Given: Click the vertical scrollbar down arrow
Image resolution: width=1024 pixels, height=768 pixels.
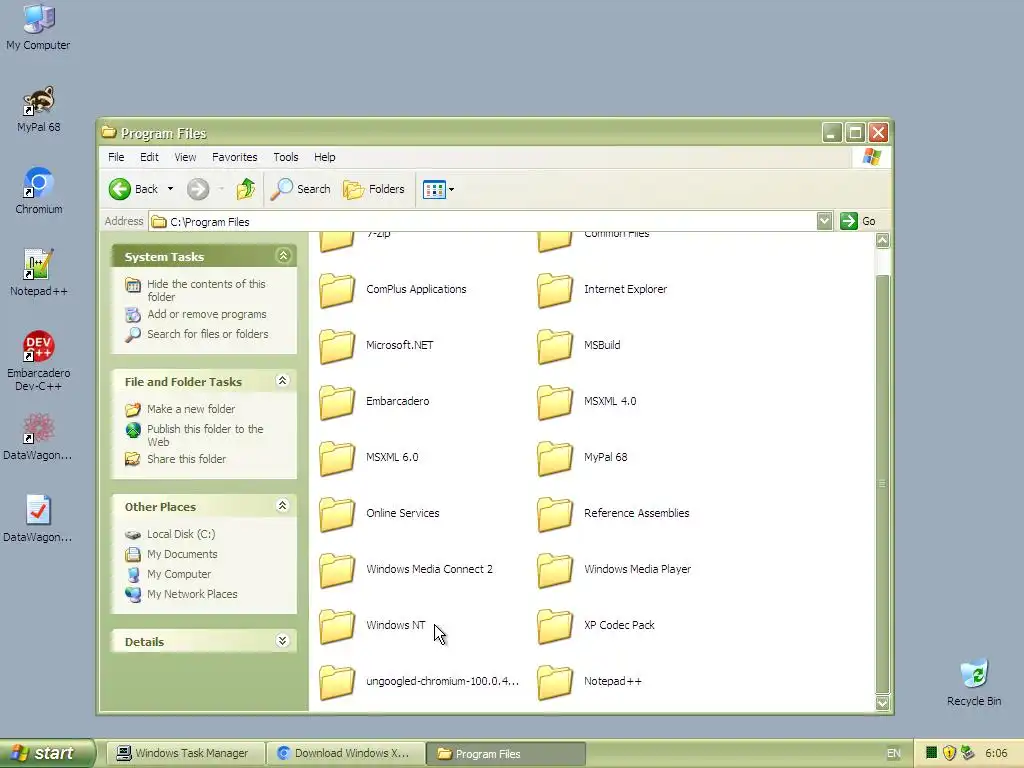Looking at the screenshot, I should [x=882, y=703].
